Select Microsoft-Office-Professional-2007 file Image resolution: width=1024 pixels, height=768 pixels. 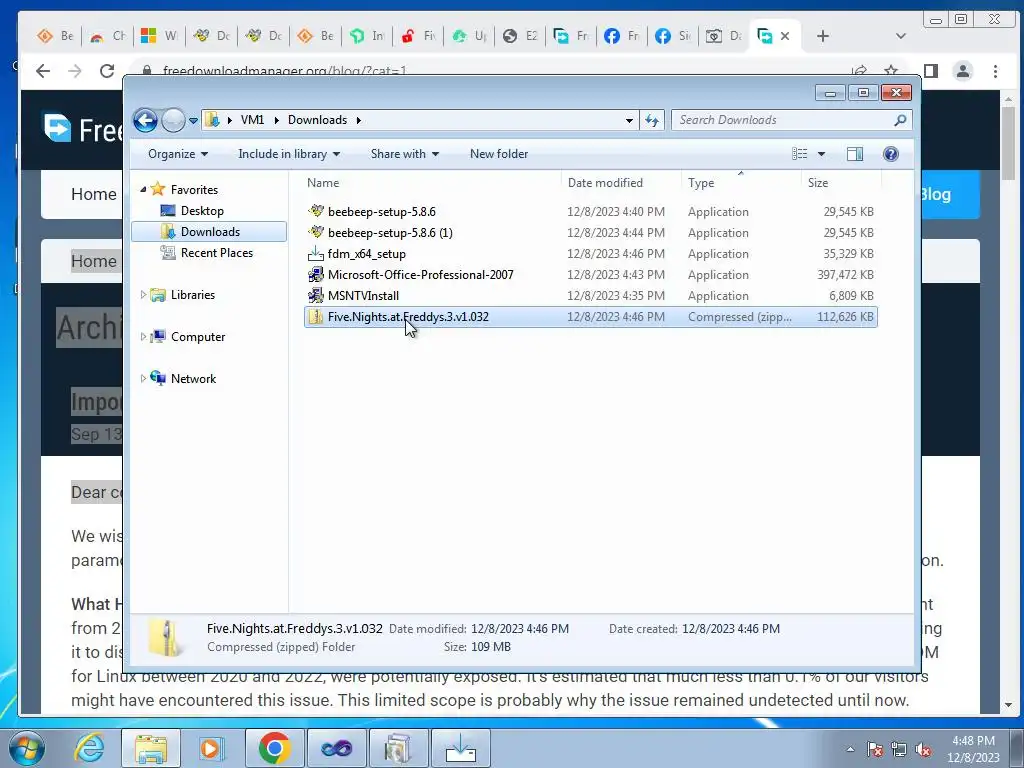click(590, 274)
